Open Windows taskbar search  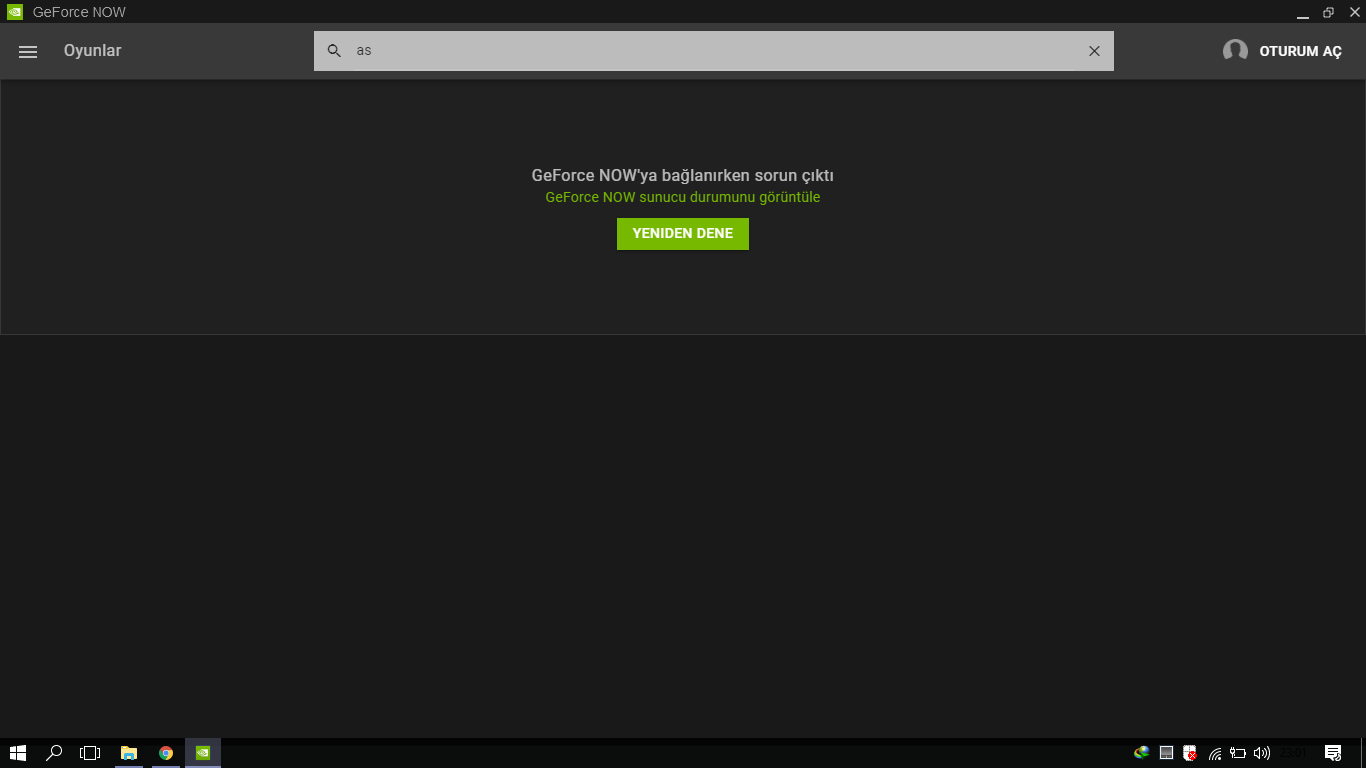(55, 753)
